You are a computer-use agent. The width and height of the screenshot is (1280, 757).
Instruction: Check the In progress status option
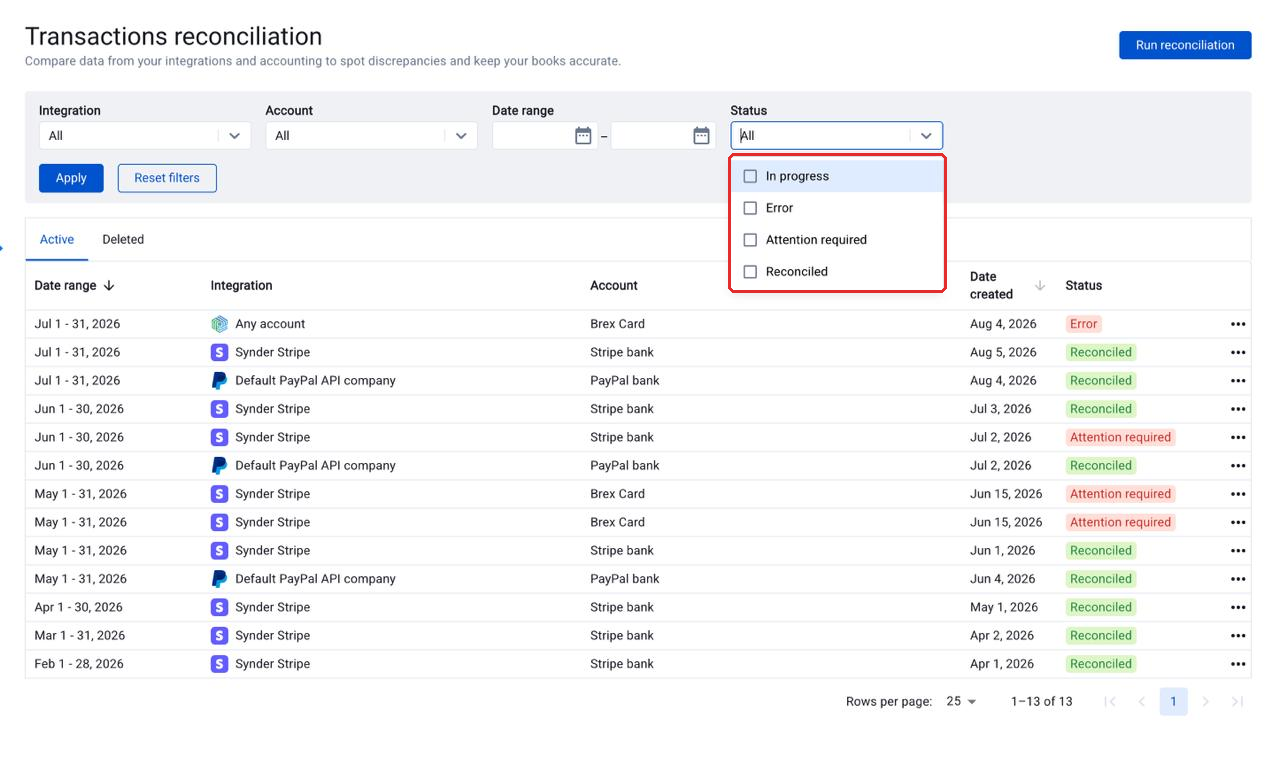[750, 176]
